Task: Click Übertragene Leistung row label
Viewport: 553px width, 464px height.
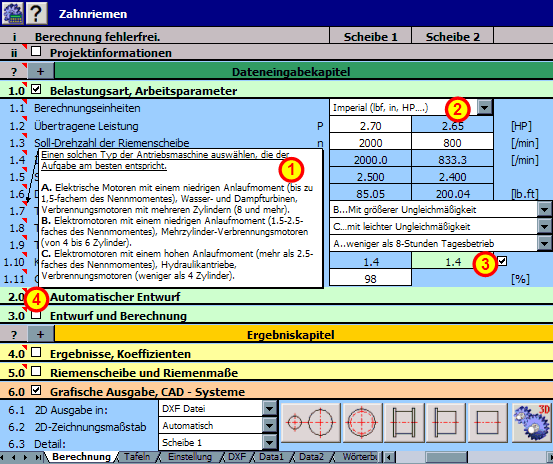Action: 86,126
